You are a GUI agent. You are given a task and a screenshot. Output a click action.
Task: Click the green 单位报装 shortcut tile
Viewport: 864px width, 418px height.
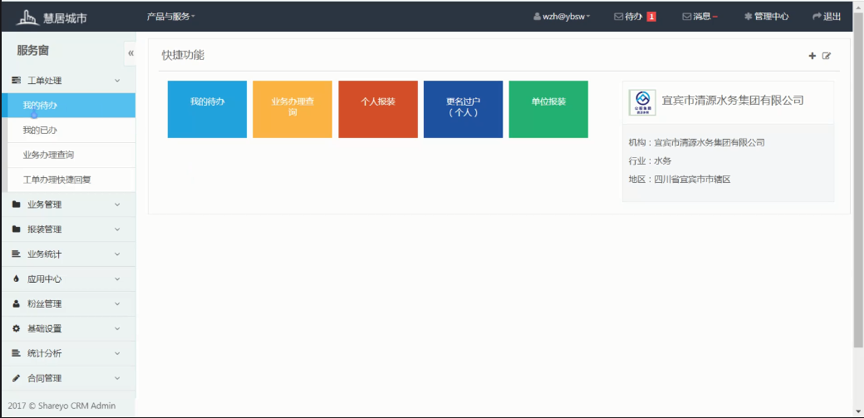pyautogui.click(x=548, y=109)
